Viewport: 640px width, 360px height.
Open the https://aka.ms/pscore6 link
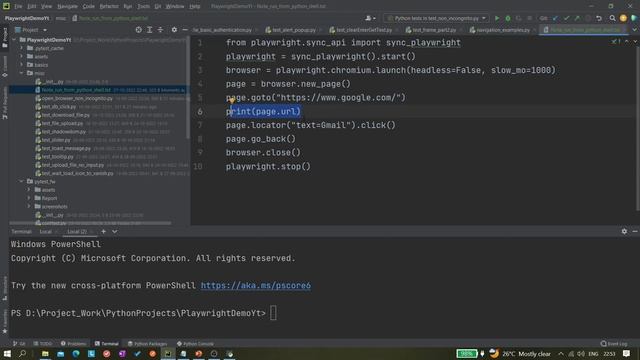click(x=256, y=285)
